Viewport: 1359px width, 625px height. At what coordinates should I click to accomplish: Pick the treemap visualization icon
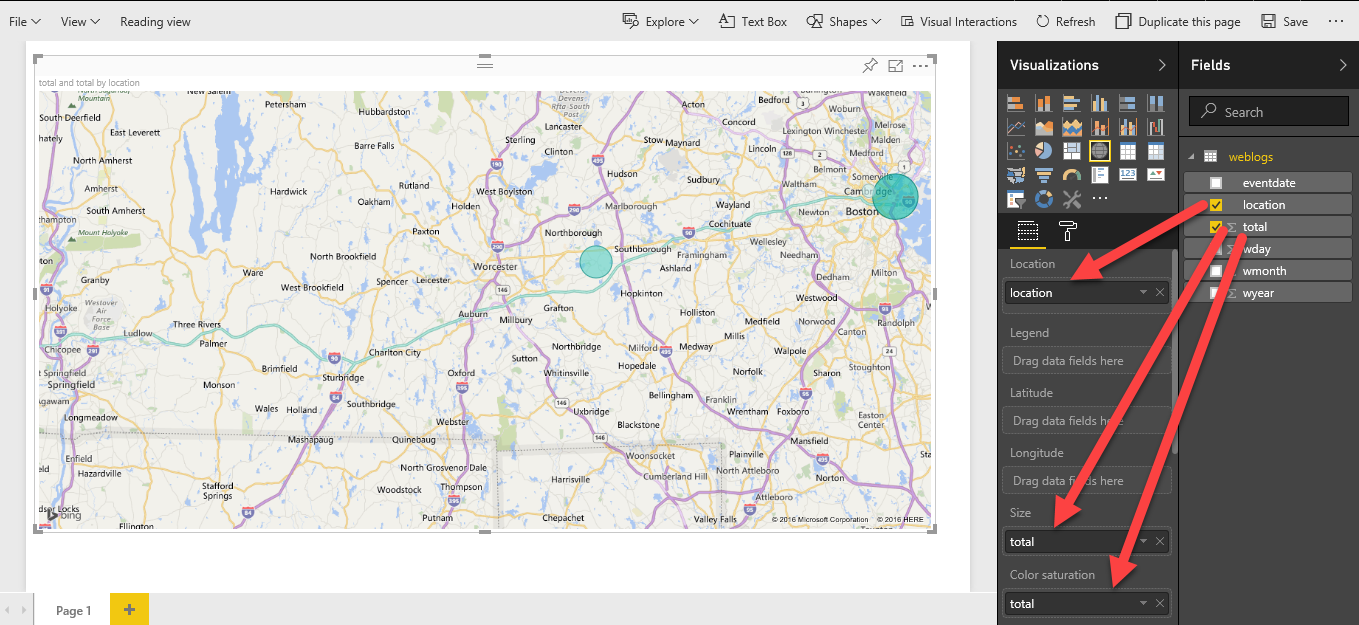1071,150
